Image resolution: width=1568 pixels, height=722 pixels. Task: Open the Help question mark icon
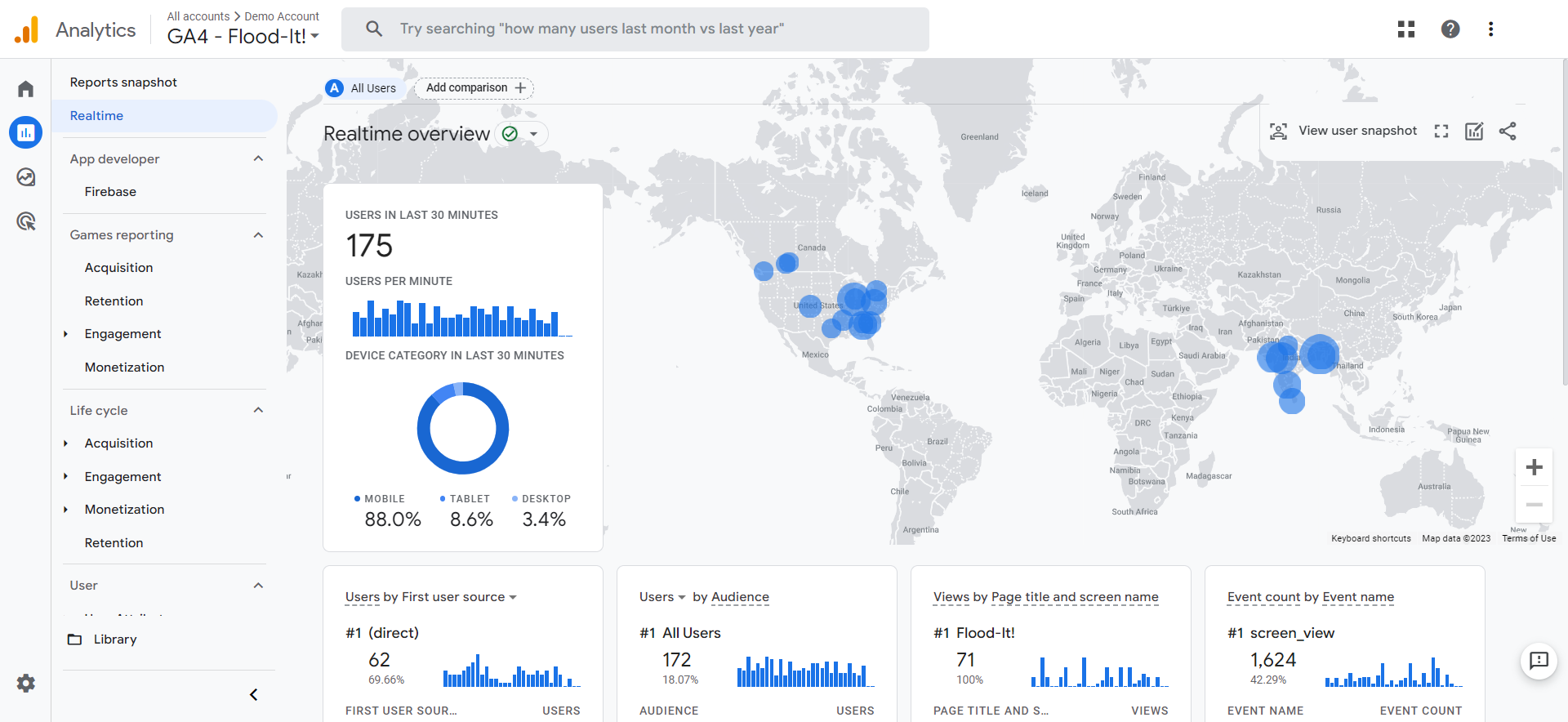point(1450,29)
